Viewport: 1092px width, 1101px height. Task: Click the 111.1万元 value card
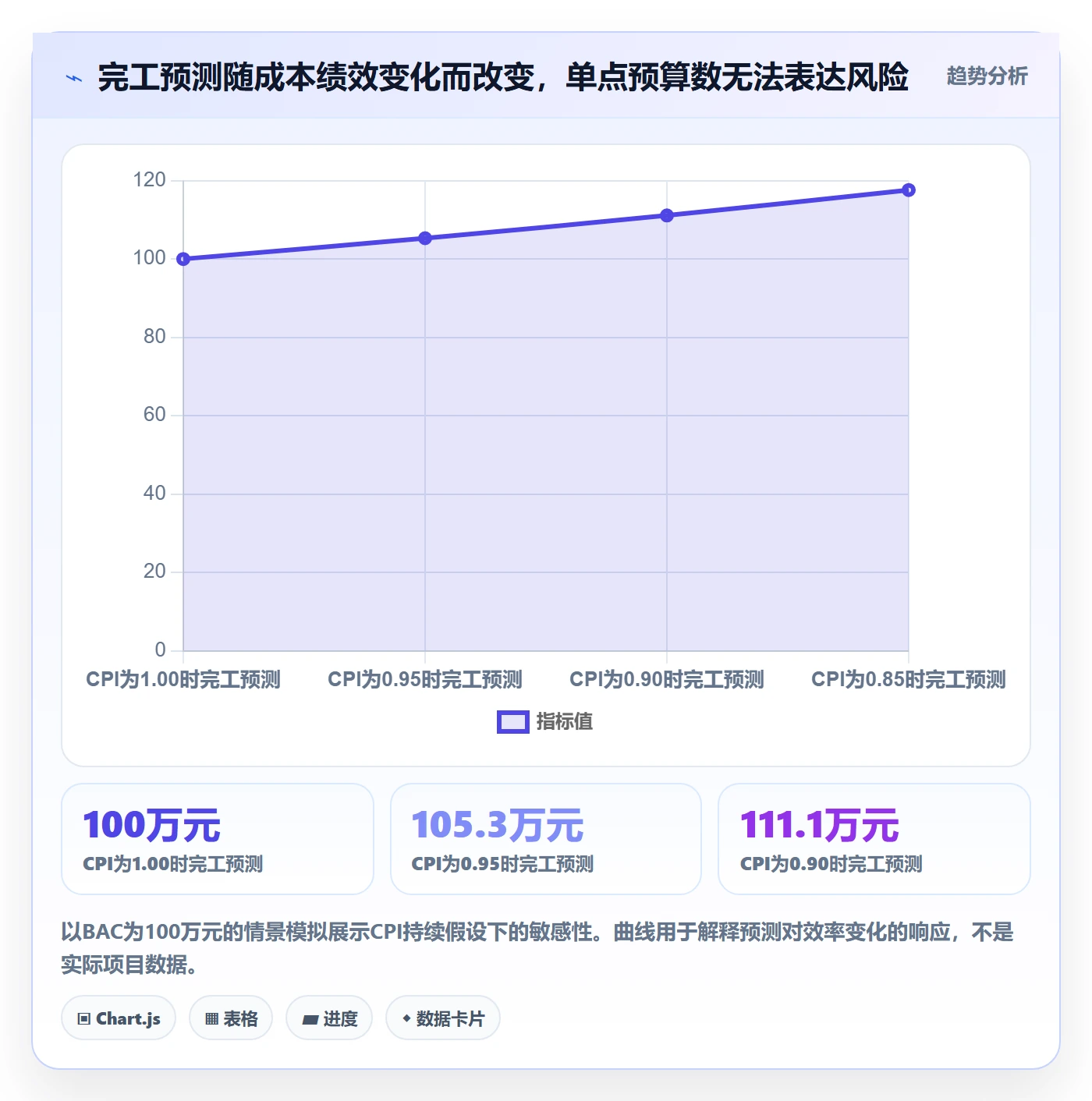coord(874,839)
